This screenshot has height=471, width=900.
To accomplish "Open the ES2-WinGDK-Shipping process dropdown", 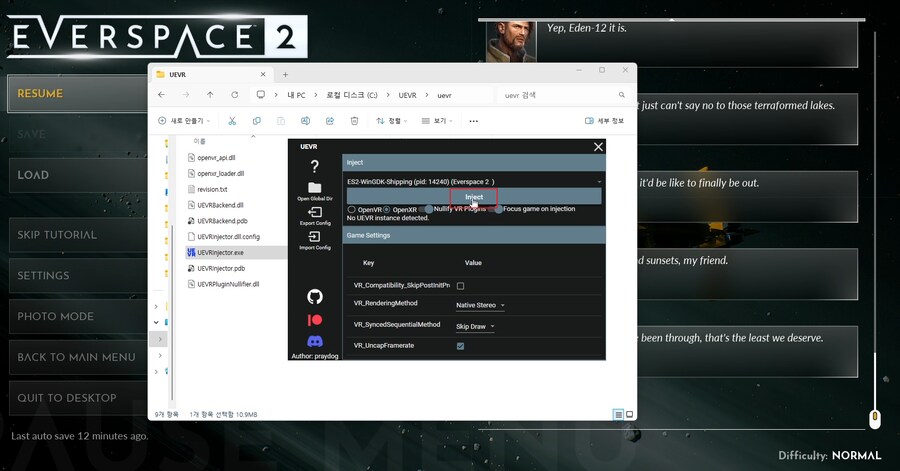I will (474, 182).
